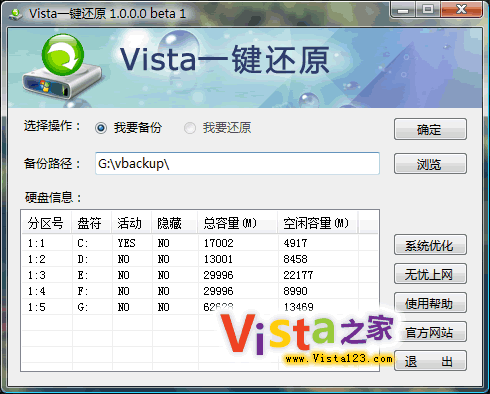Click free capacity value 4917

point(295,243)
